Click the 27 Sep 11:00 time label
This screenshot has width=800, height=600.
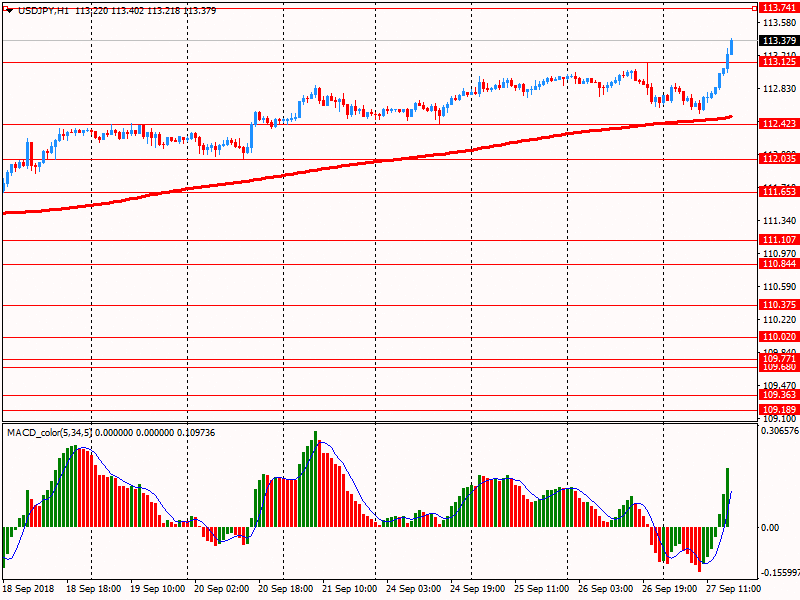point(733,589)
